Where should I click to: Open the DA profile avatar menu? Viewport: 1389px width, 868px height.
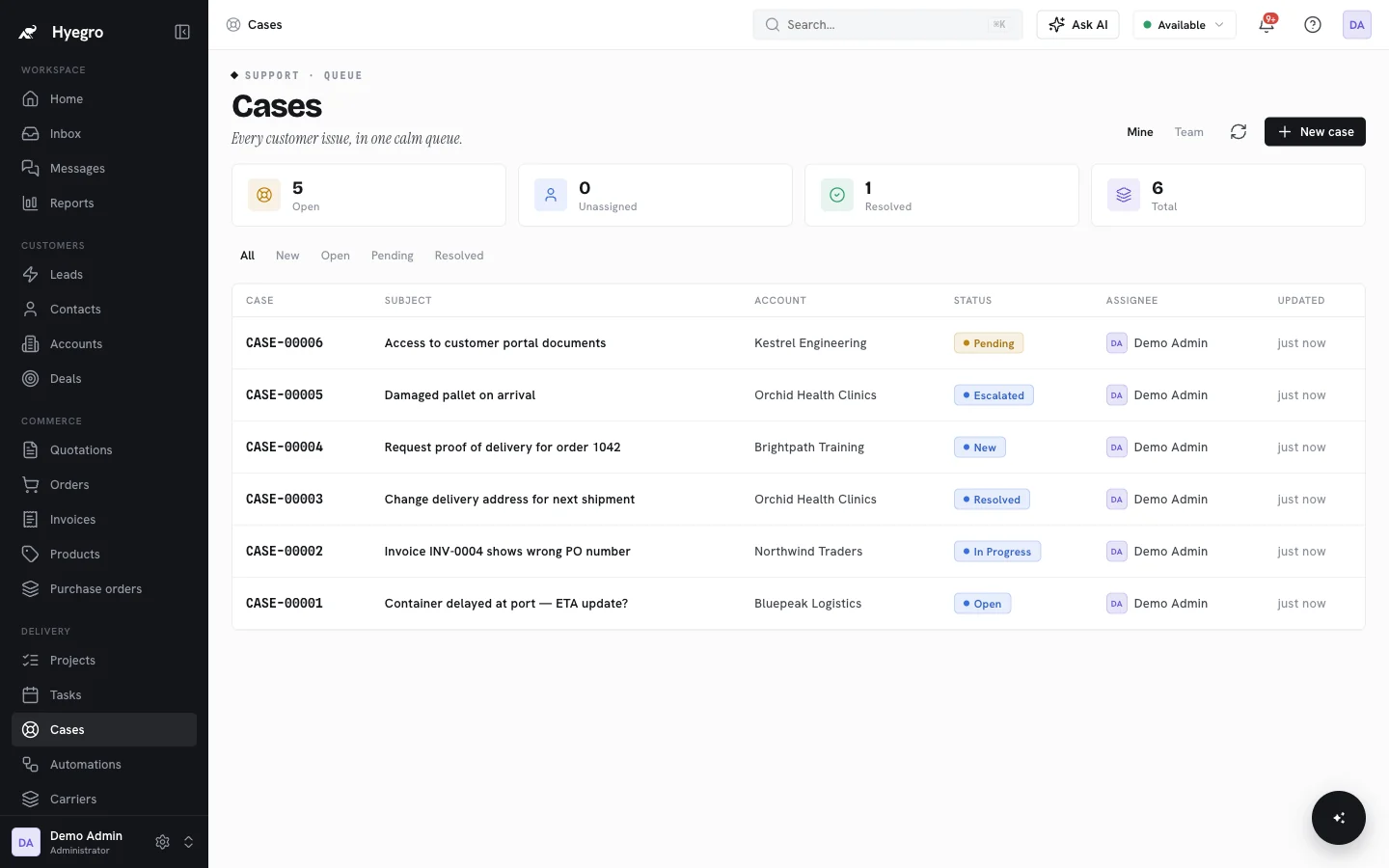pos(1357,25)
